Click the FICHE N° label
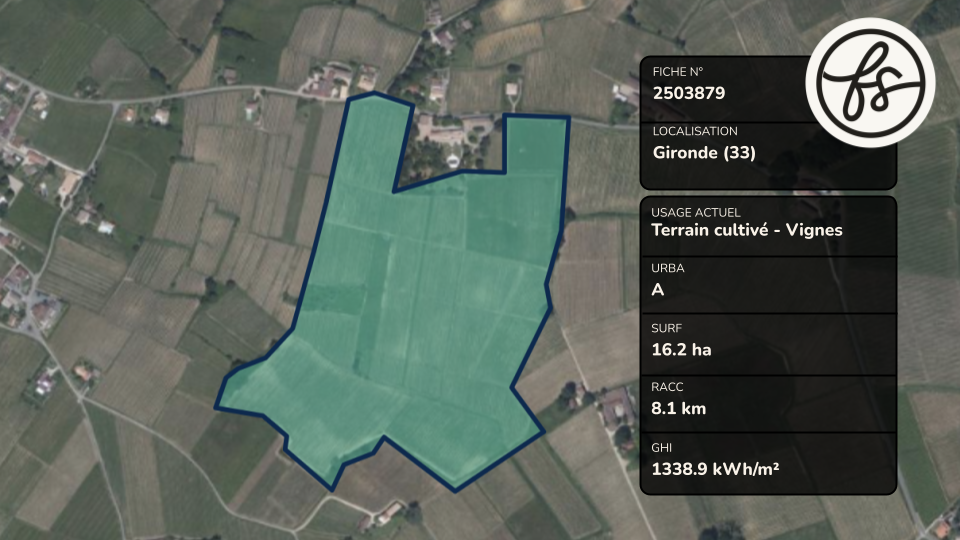This screenshot has height=540, width=960. pos(678,72)
